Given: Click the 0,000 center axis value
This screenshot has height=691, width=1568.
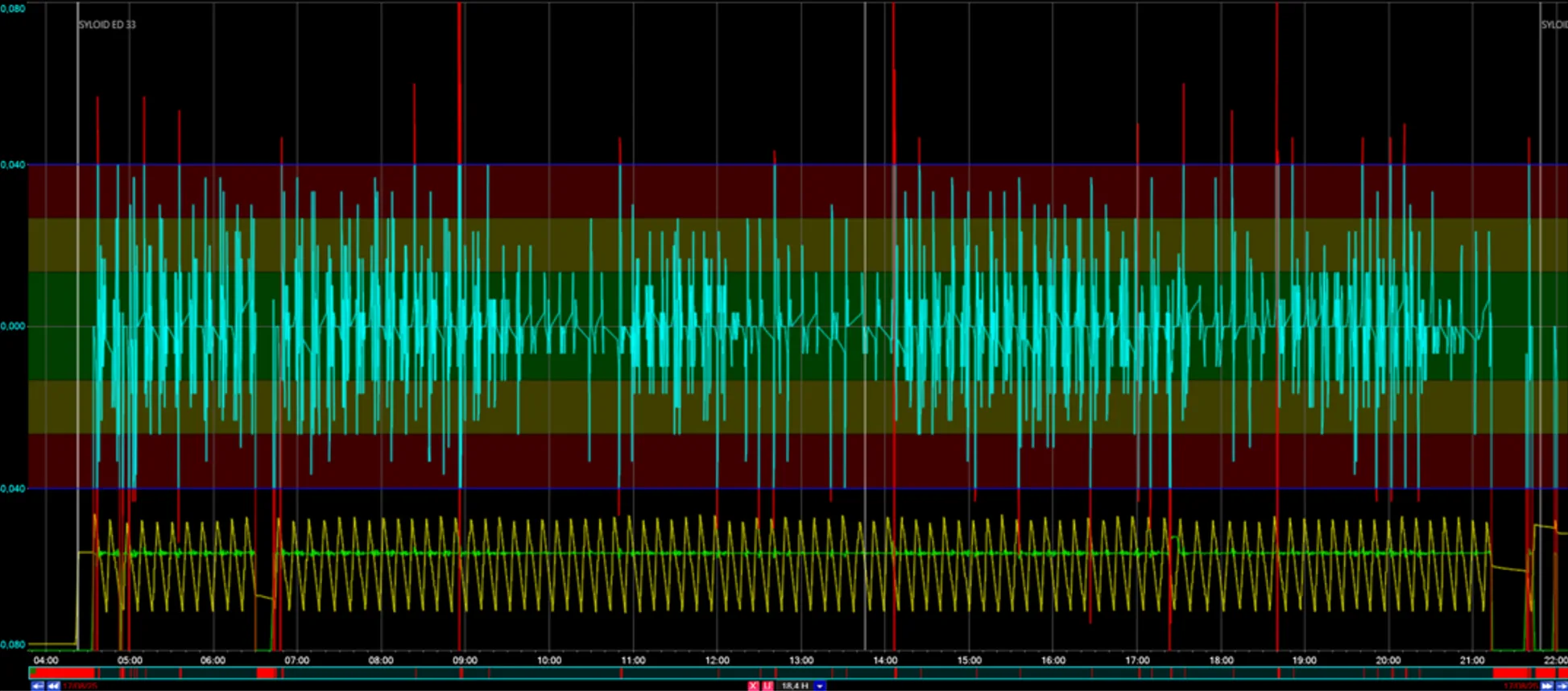Looking at the screenshot, I should [x=13, y=326].
